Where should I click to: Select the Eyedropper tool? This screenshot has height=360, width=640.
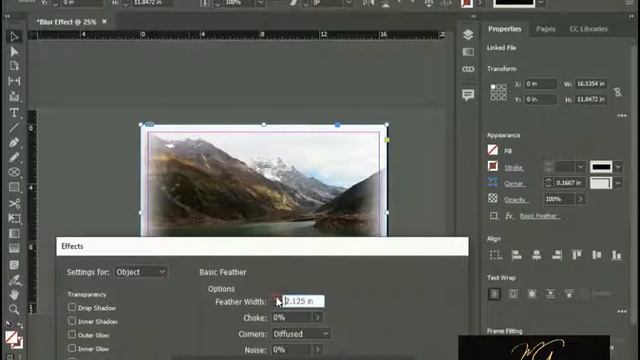[14, 280]
